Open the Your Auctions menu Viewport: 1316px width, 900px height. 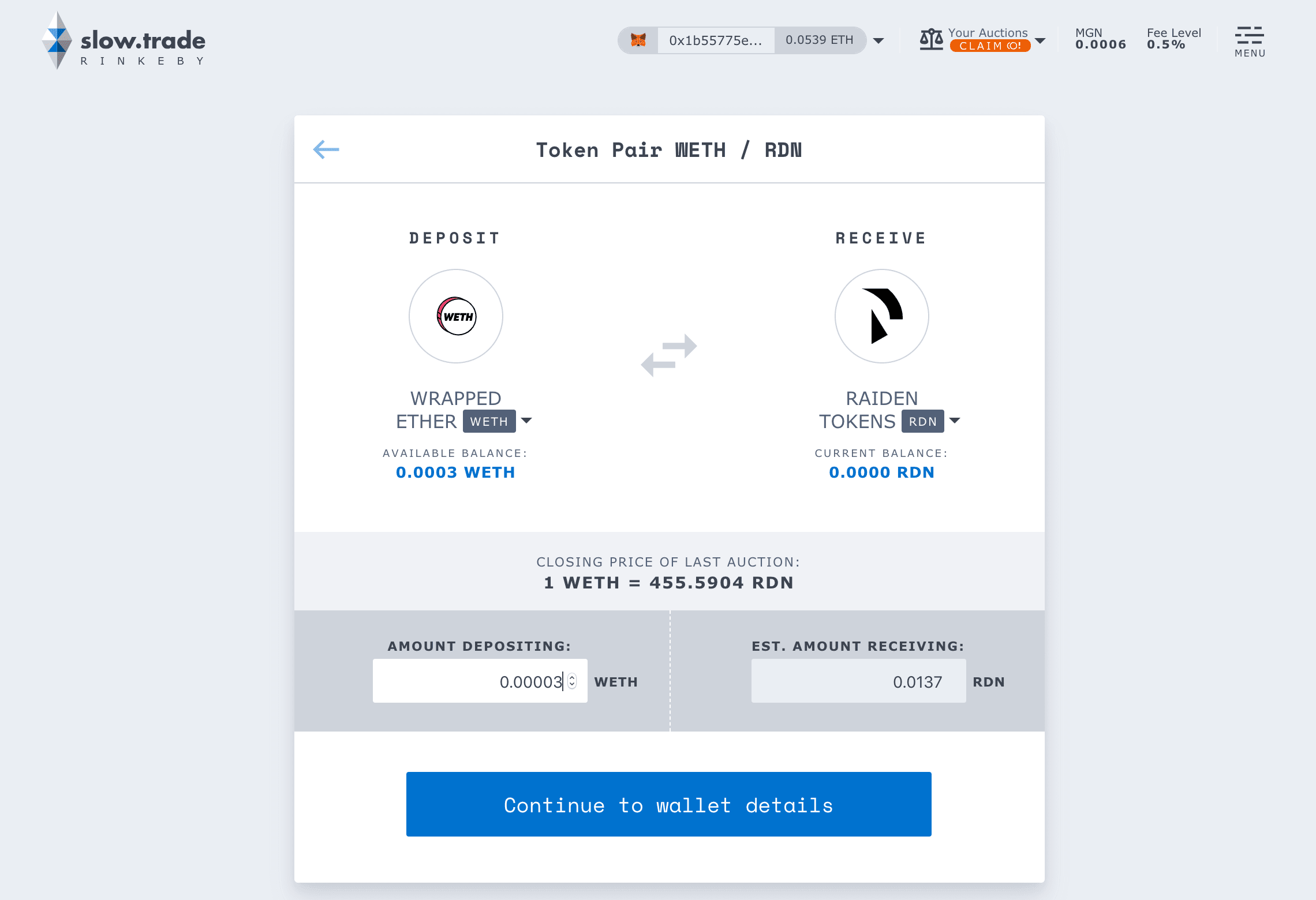988,33
